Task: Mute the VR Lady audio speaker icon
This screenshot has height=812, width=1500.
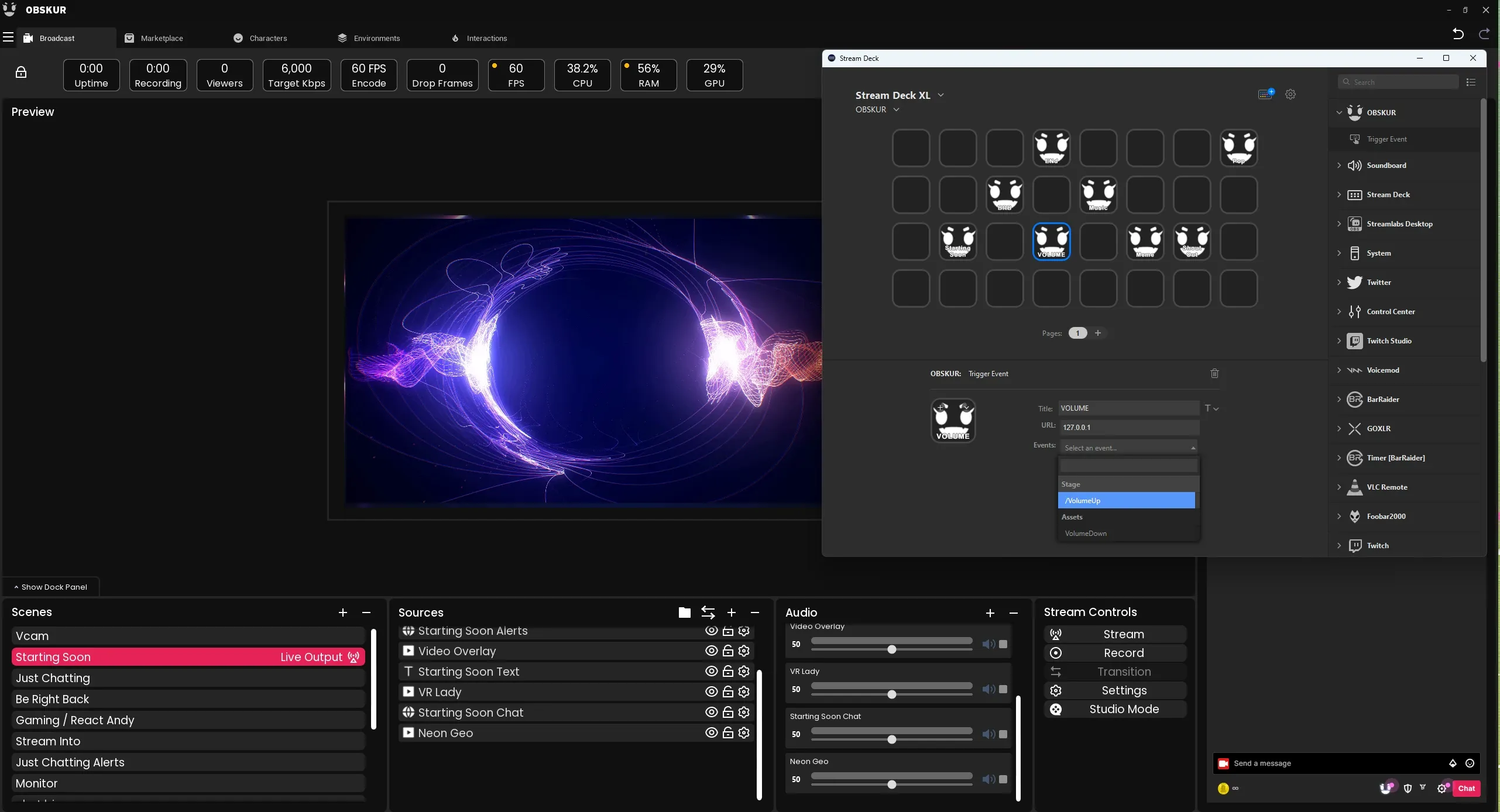Action: 988,689
